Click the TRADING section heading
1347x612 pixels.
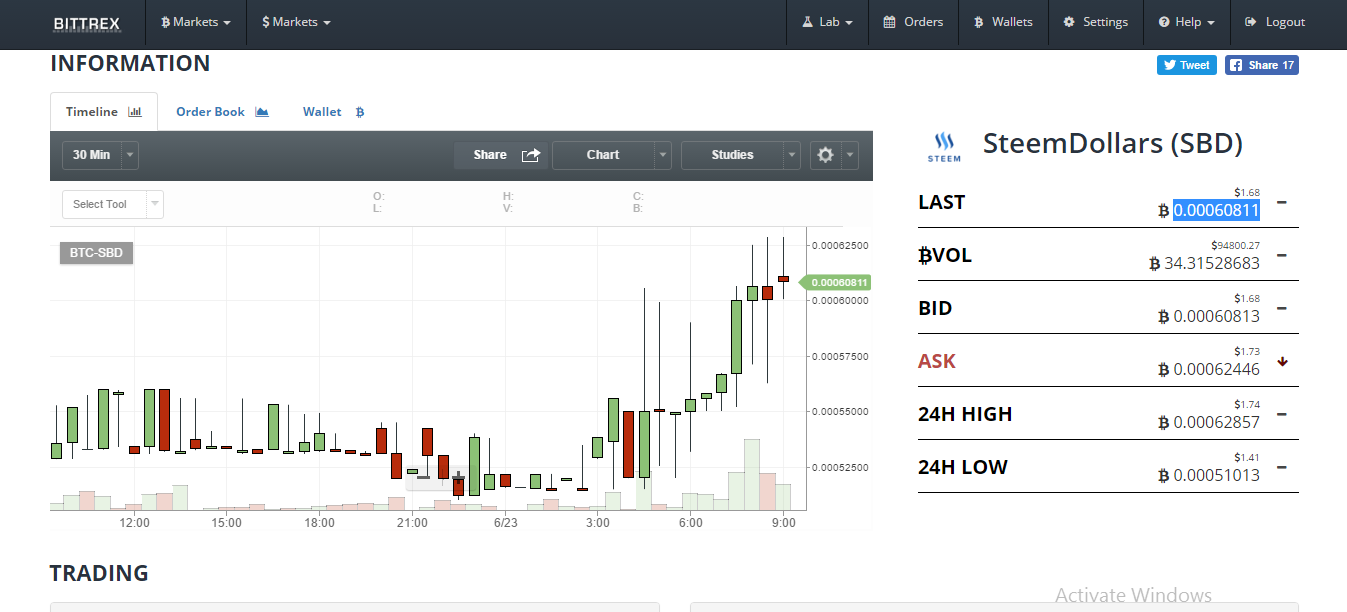[x=99, y=573]
